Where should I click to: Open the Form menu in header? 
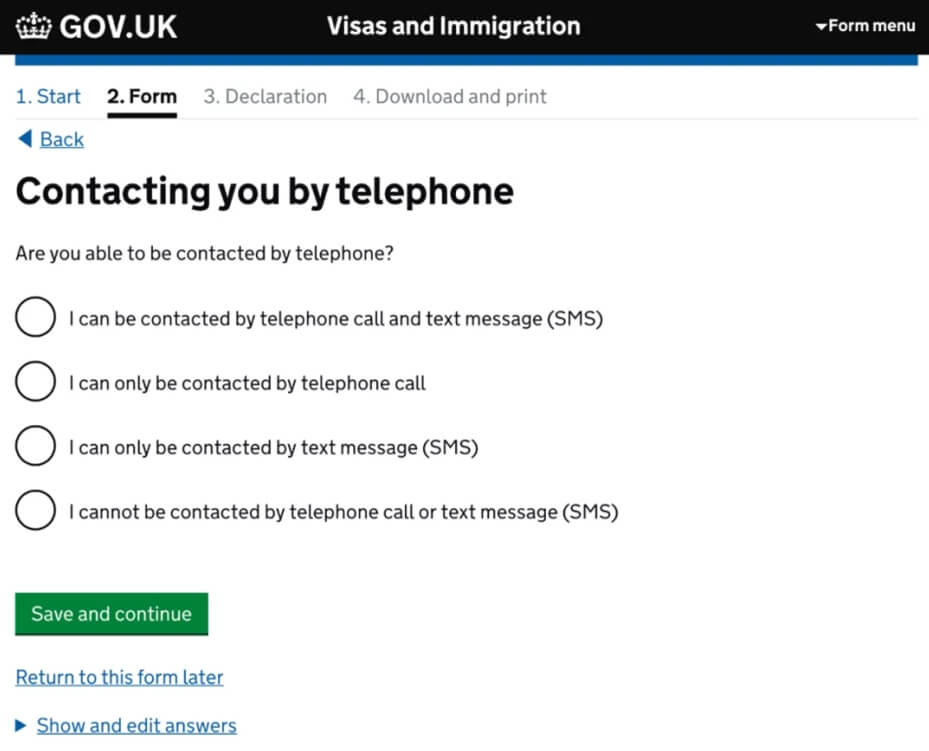(866, 26)
